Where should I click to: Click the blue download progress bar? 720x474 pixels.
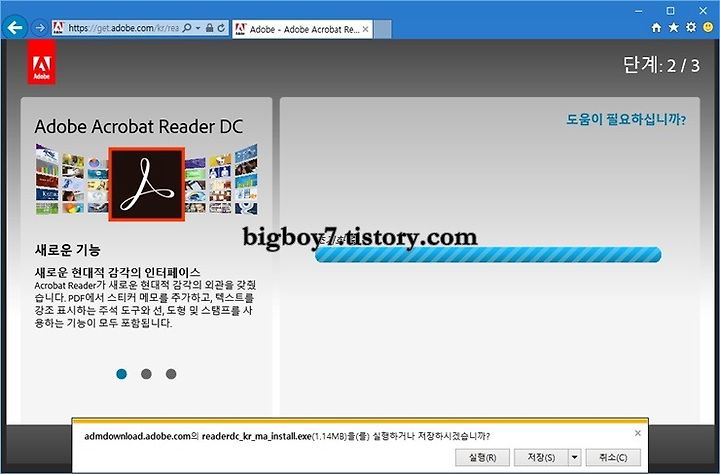click(x=488, y=254)
